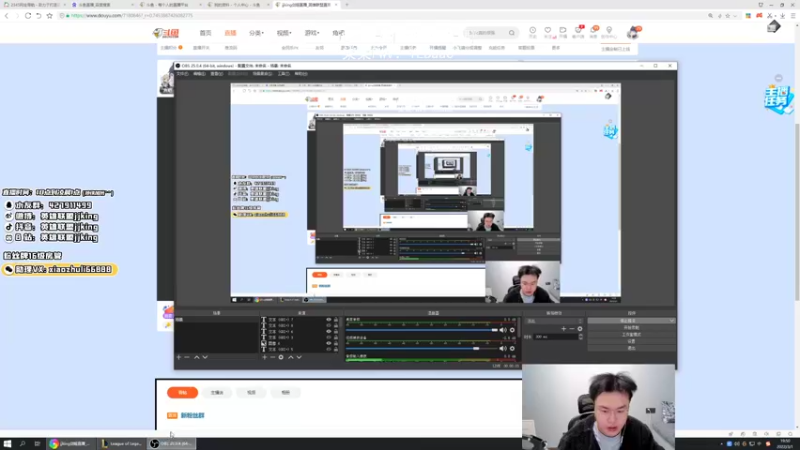Viewport: 800px width, 450px height.
Task: Open the messages icon with the orange badge
Action: (x=593, y=31)
